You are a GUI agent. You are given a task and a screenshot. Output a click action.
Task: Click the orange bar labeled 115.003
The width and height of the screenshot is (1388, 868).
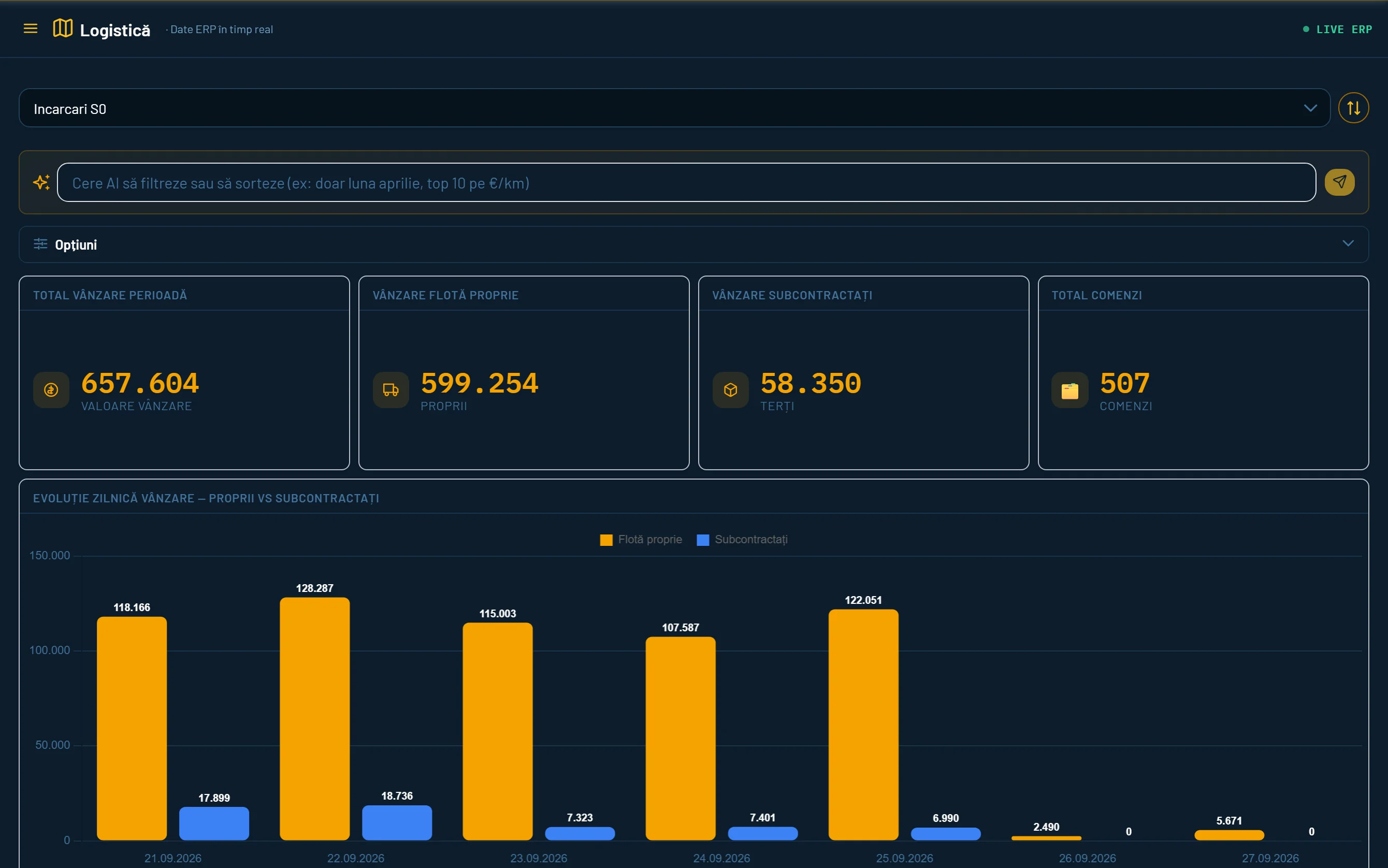click(498, 731)
